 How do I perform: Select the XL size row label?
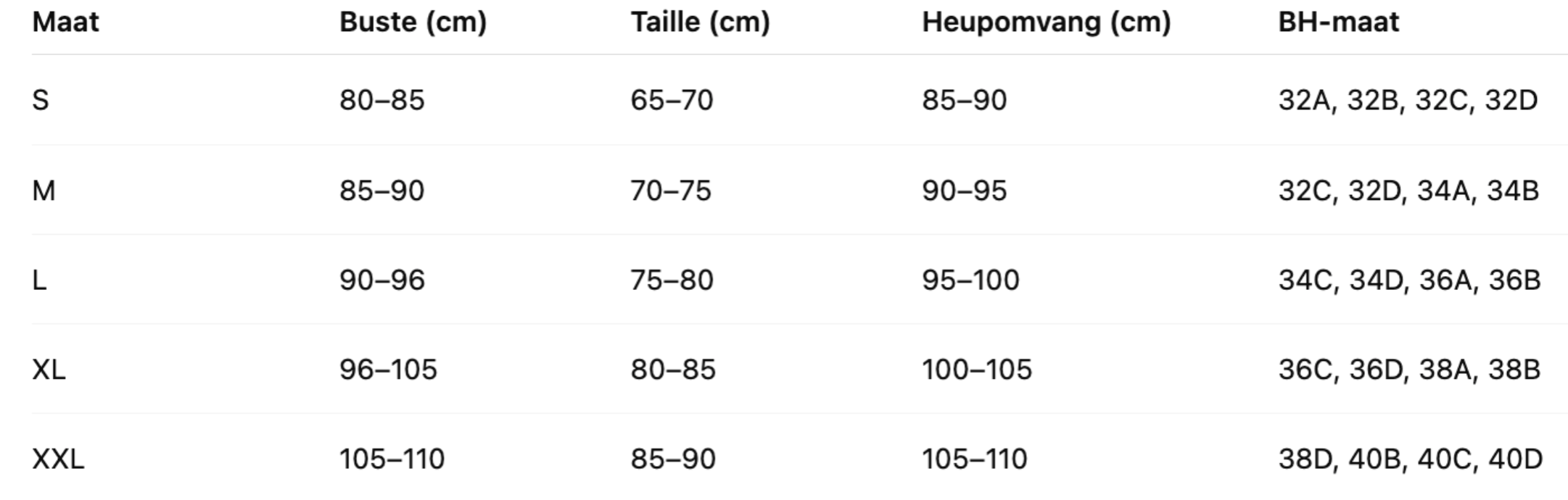[x=49, y=370]
